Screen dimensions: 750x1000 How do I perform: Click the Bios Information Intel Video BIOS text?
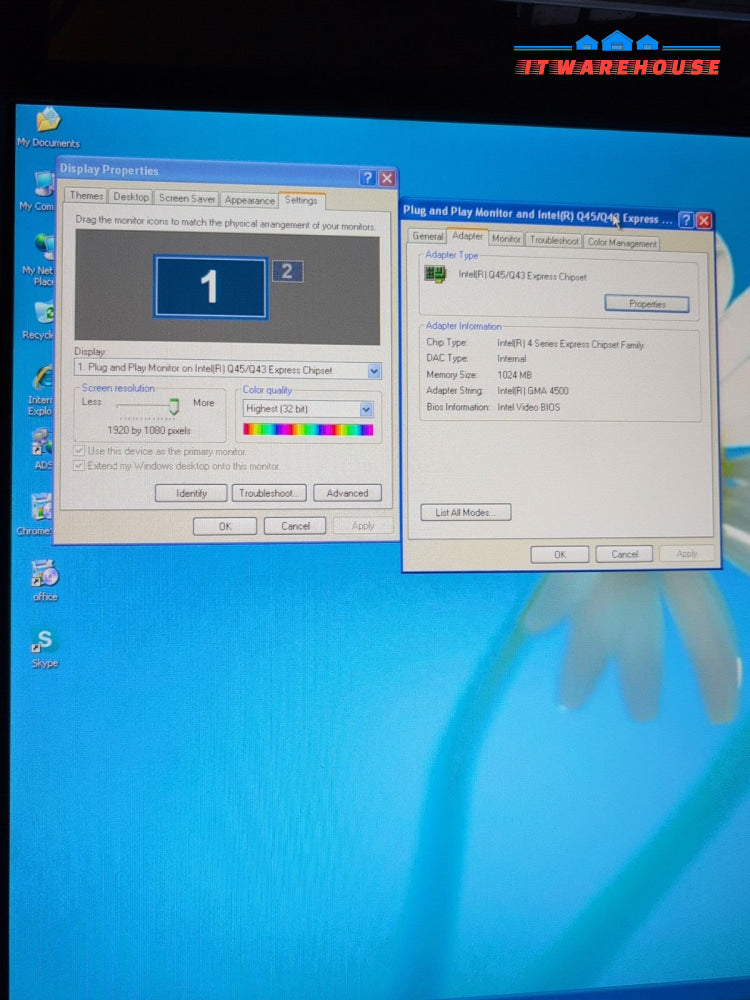click(x=529, y=407)
